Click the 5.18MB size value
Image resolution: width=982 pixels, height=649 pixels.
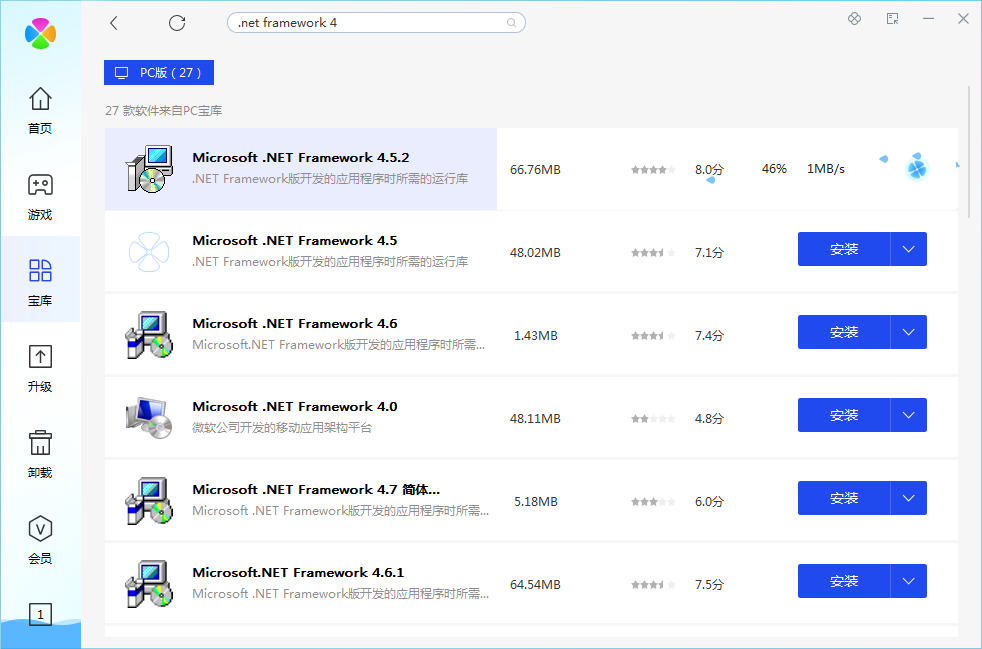coord(535,502)
